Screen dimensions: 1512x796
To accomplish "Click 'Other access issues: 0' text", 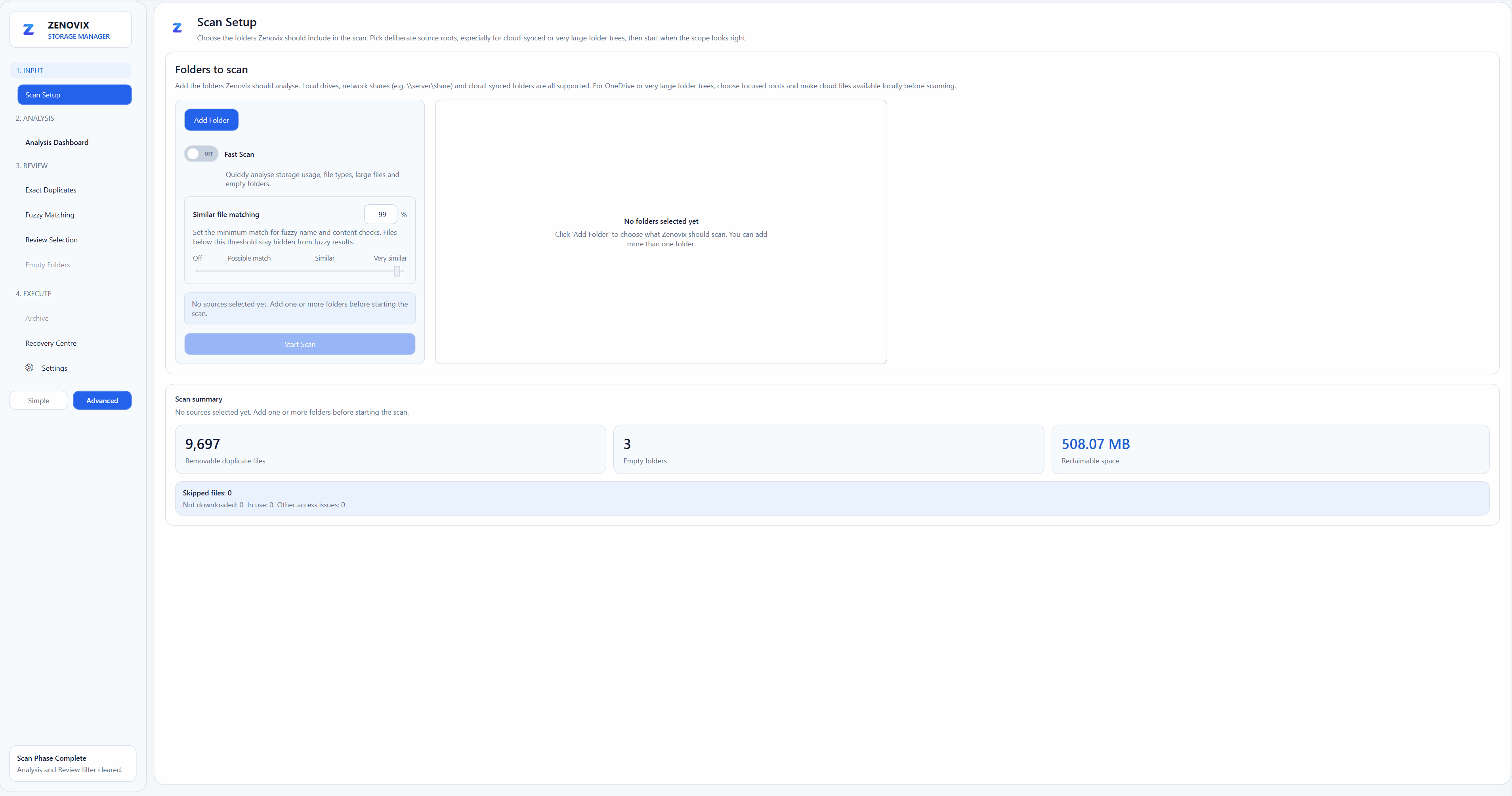I will click(x=311, y=505).
